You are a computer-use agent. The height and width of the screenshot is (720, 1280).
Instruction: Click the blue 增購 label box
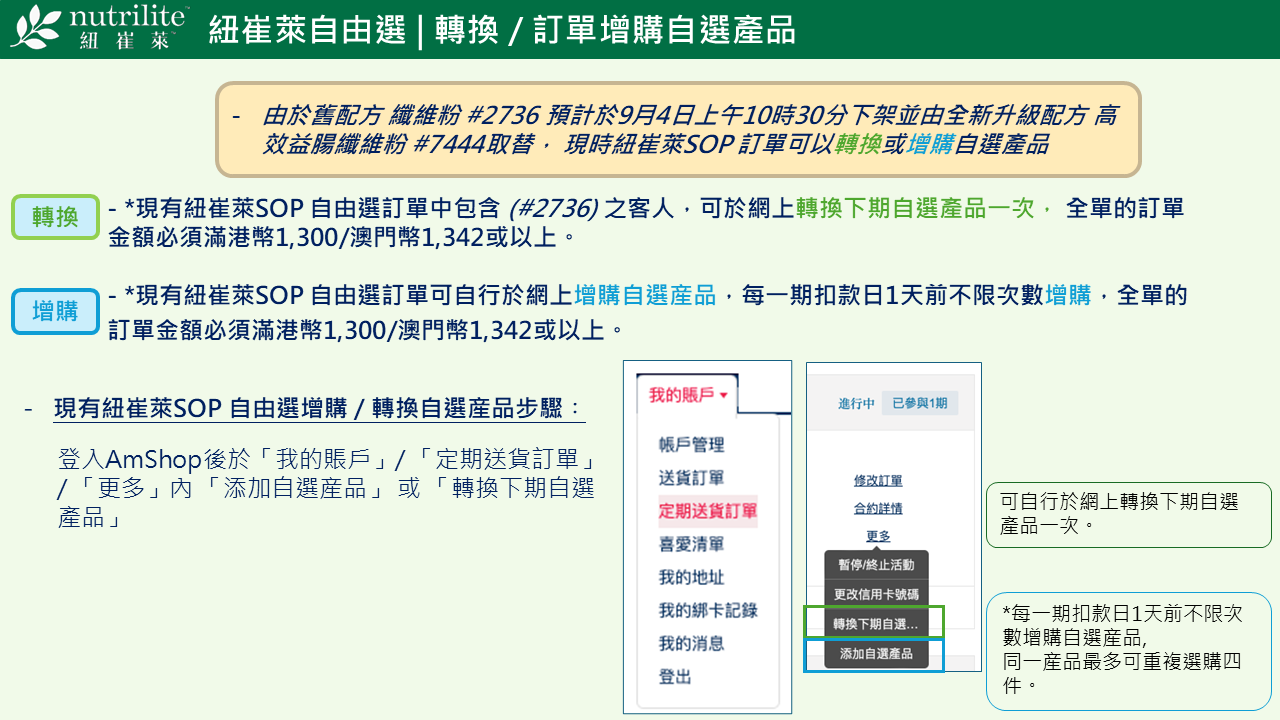(x=55, y=311)
